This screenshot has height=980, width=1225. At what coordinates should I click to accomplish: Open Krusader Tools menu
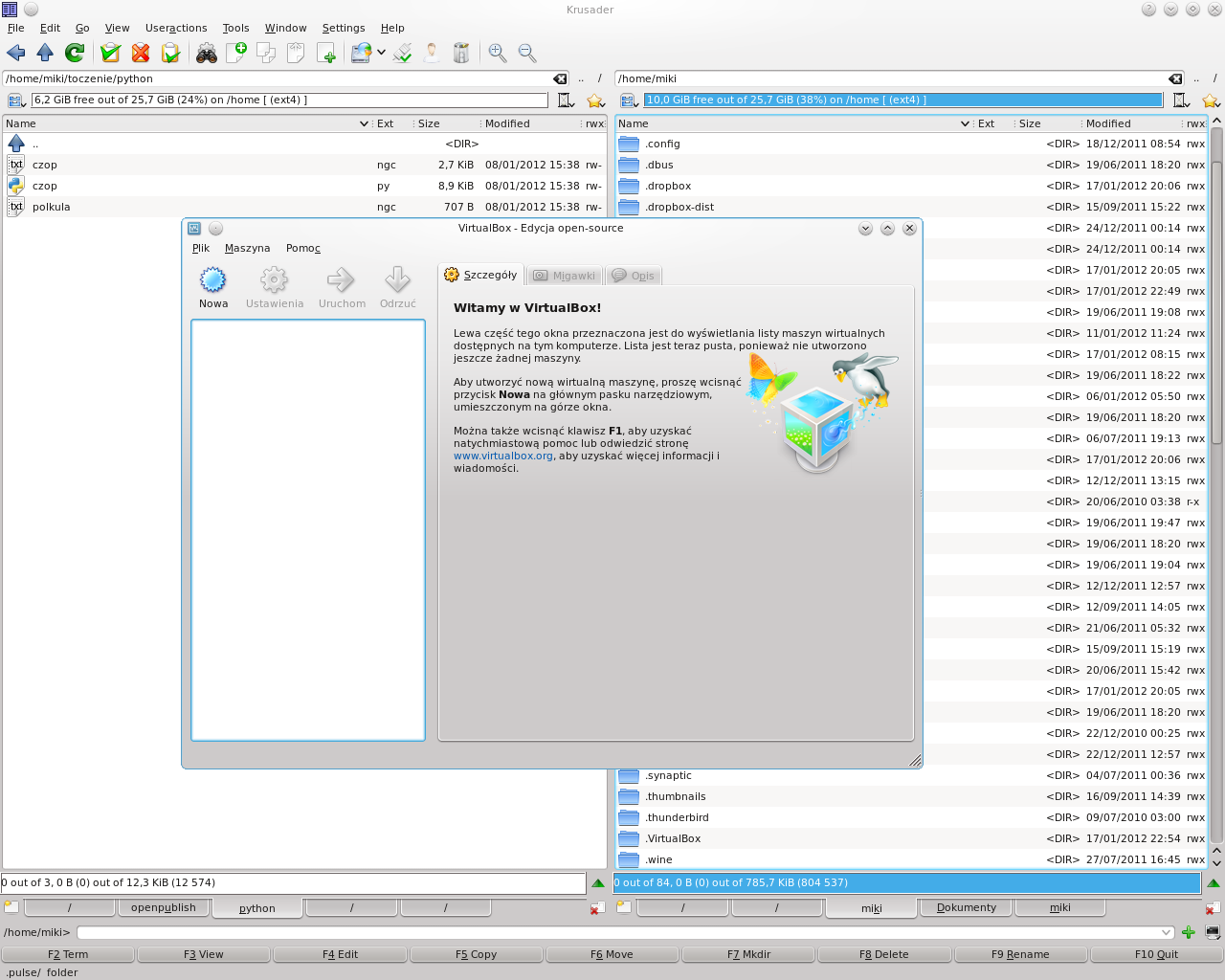pyautogui.click(x=235, y=28)
